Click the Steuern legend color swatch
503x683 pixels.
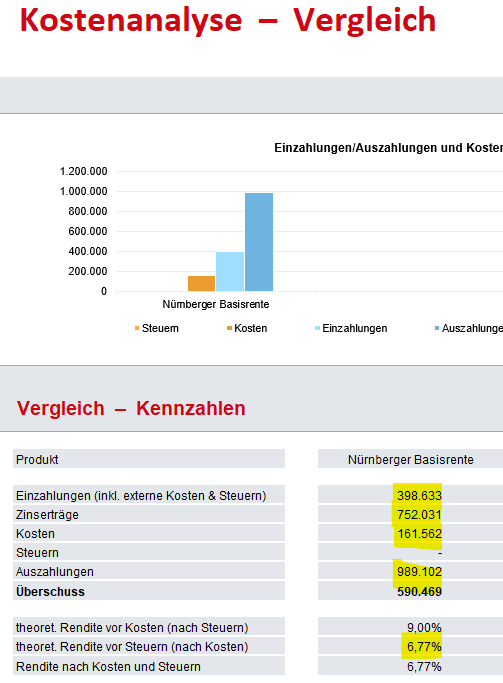click(137, 328)
